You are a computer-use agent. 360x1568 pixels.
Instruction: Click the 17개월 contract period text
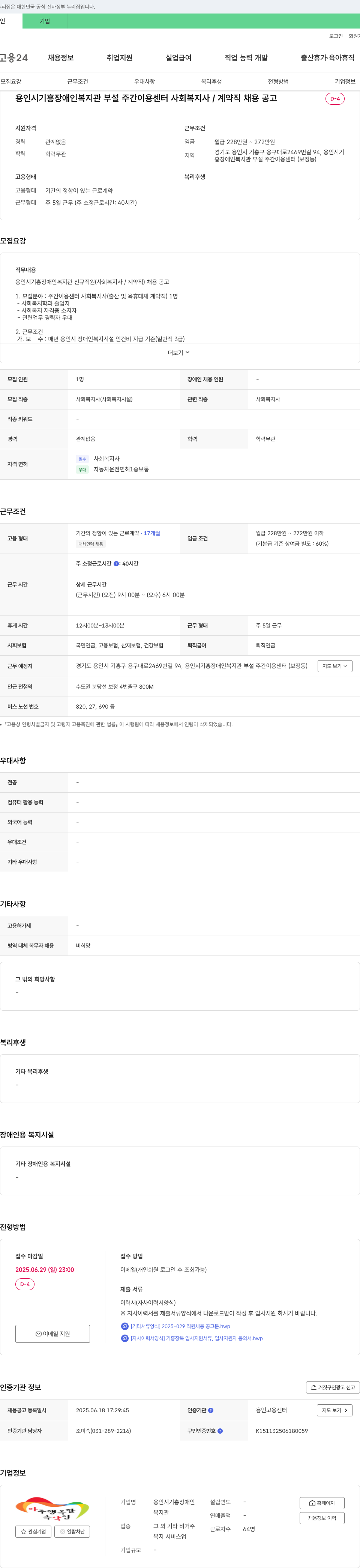coord(152,533)
